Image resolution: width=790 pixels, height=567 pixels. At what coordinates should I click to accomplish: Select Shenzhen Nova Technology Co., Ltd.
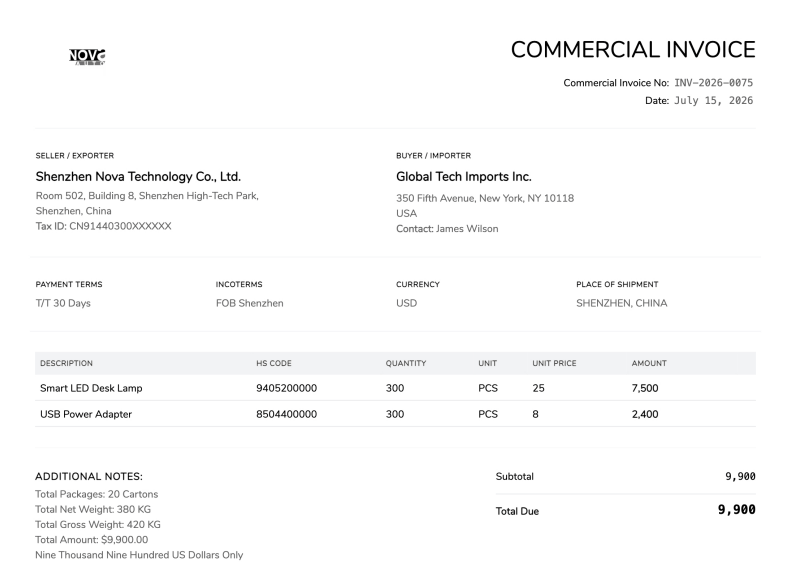(138, 176)
